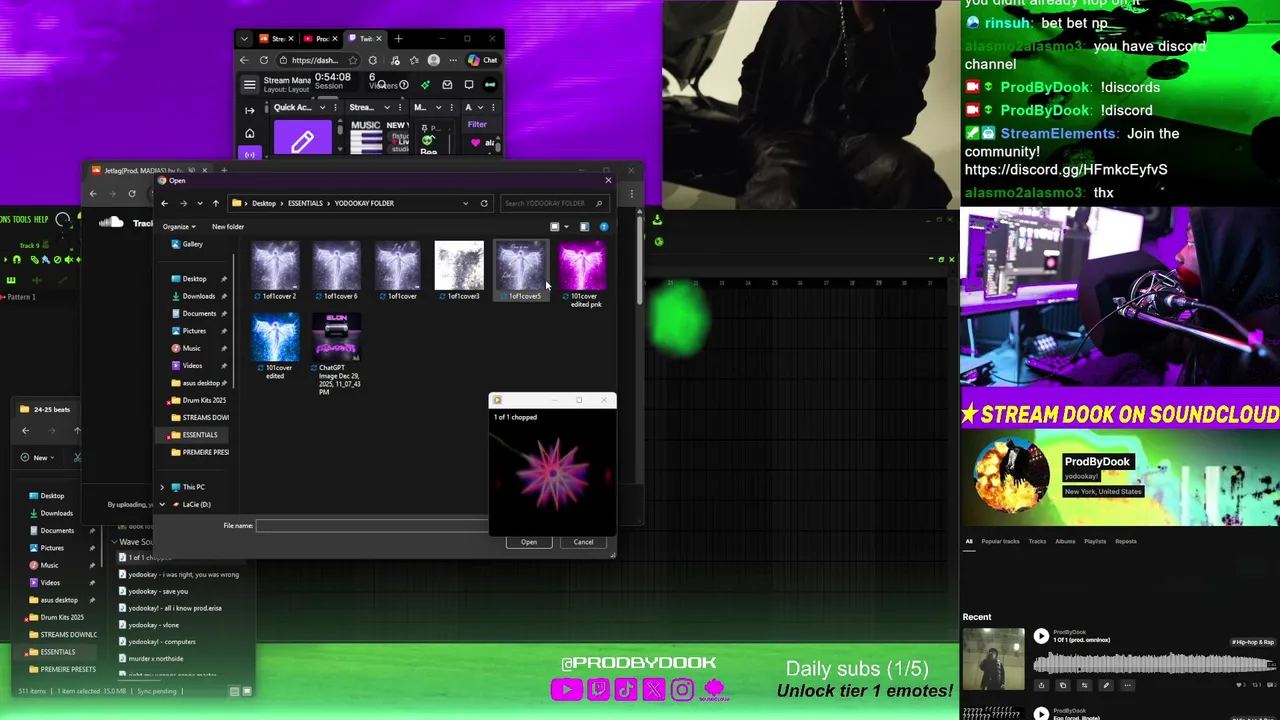Open the Twitch dashboard hamburger menu
1280x720 pixels.
click(249, 85)
